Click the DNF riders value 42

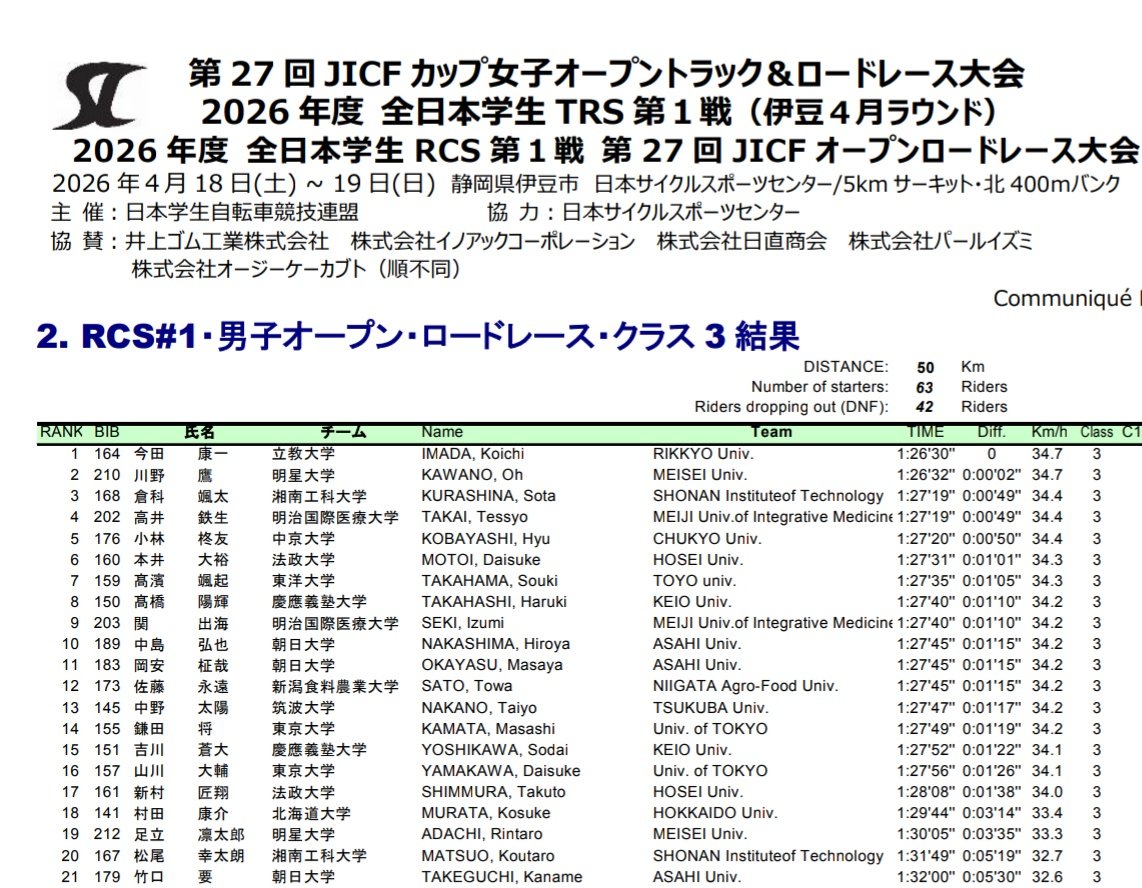click(925, 406)
